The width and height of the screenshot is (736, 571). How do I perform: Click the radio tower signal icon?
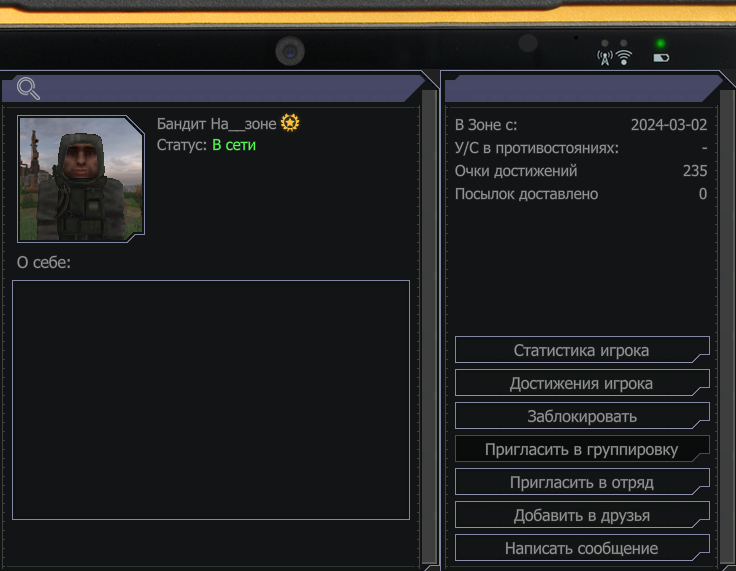(x=605, y=58)
